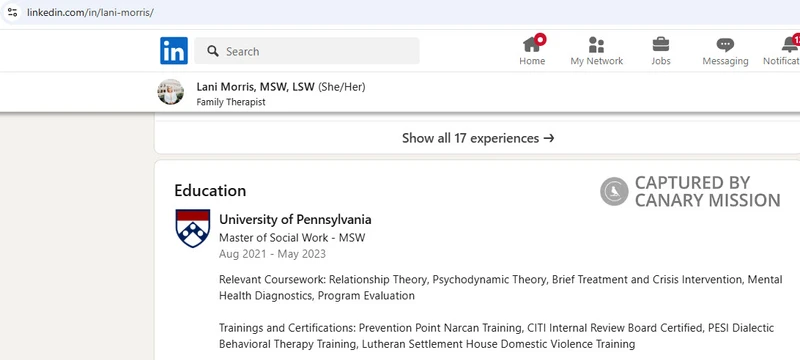This screenshot has height=360, width=800.
Task: Click the Canary Mission watermark logo
Action: [x=614, y=192]
